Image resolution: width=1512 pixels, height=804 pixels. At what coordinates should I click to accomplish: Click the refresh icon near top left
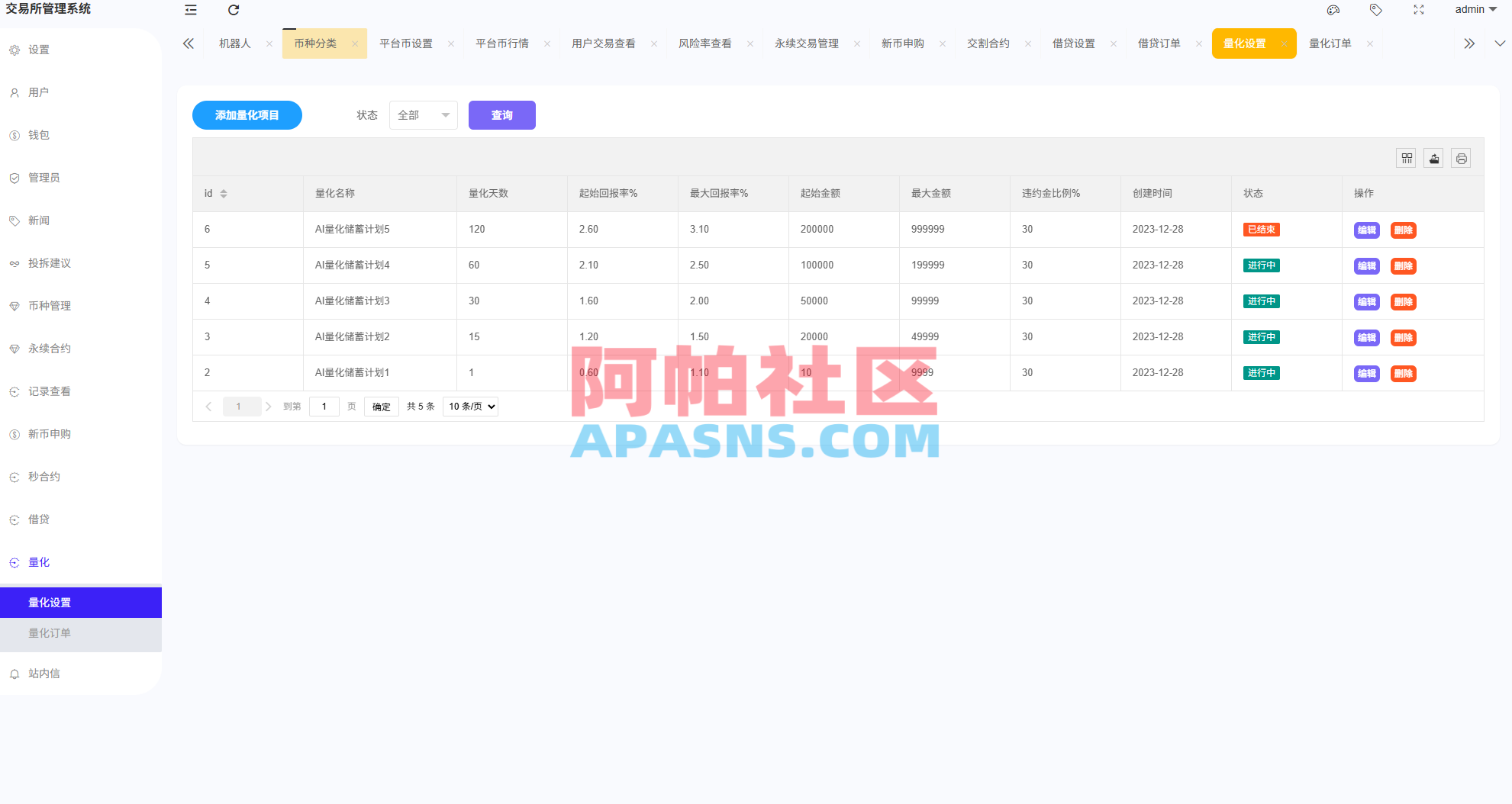233,10
